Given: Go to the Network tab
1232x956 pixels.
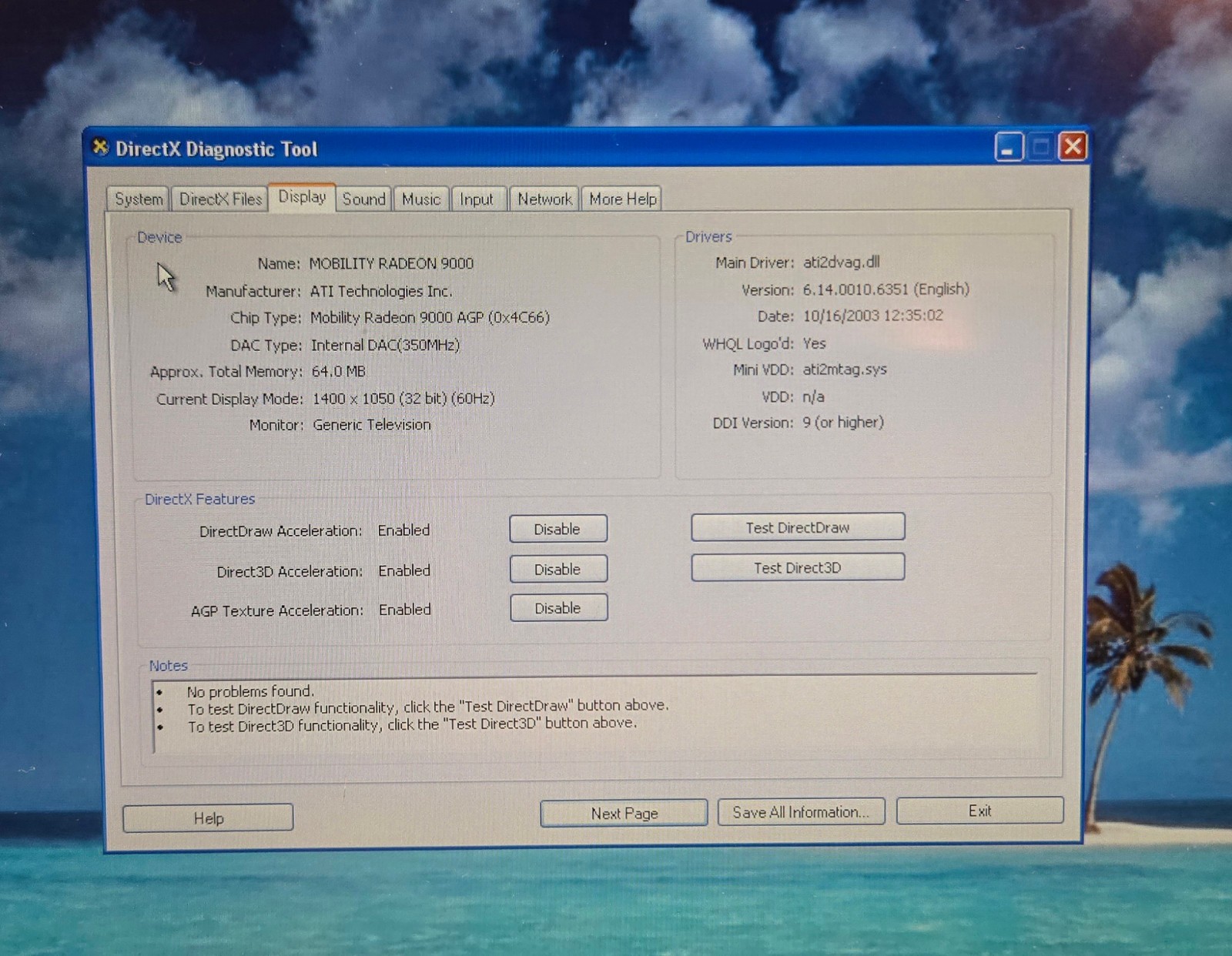Looking at the screenshot, I should [x=544, y=199].
